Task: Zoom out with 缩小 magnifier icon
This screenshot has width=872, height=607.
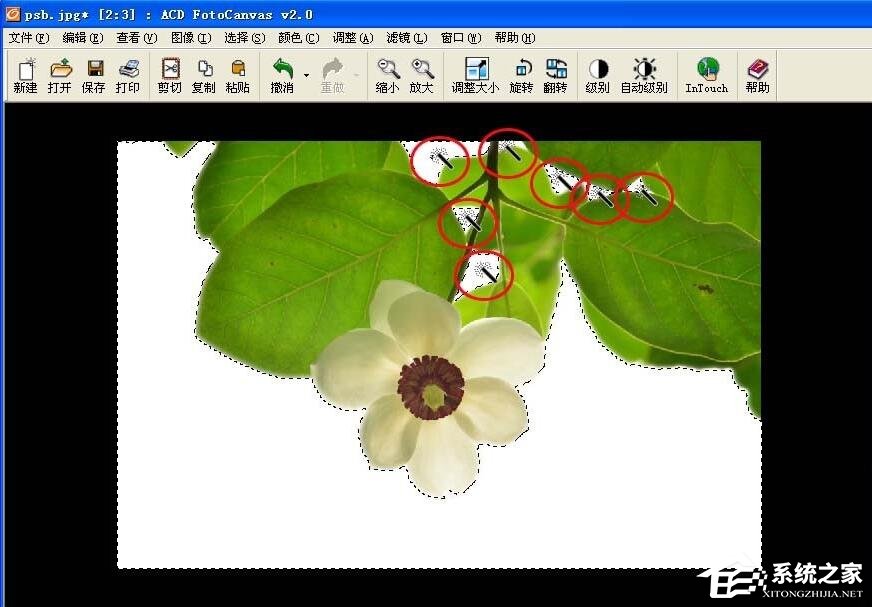Action: click(x=388, y=76)
